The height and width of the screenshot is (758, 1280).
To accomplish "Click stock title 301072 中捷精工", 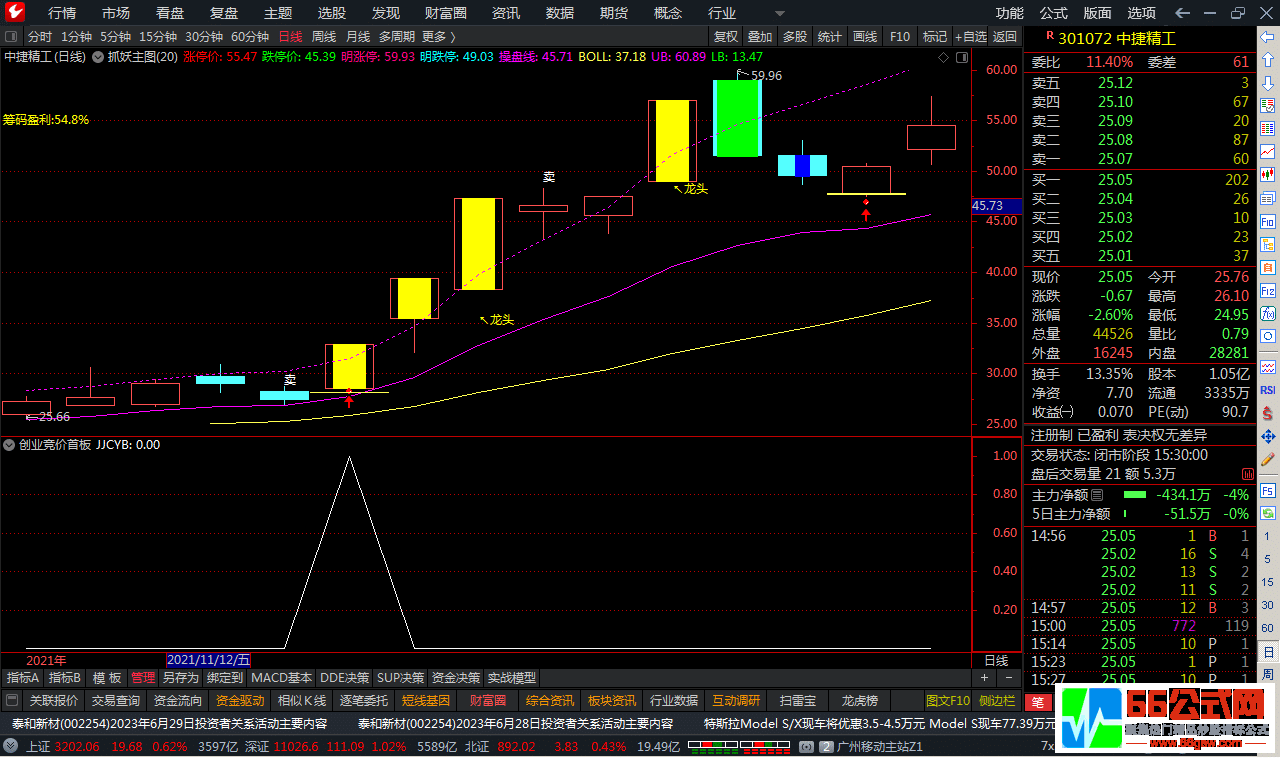I will point(1118,38).
